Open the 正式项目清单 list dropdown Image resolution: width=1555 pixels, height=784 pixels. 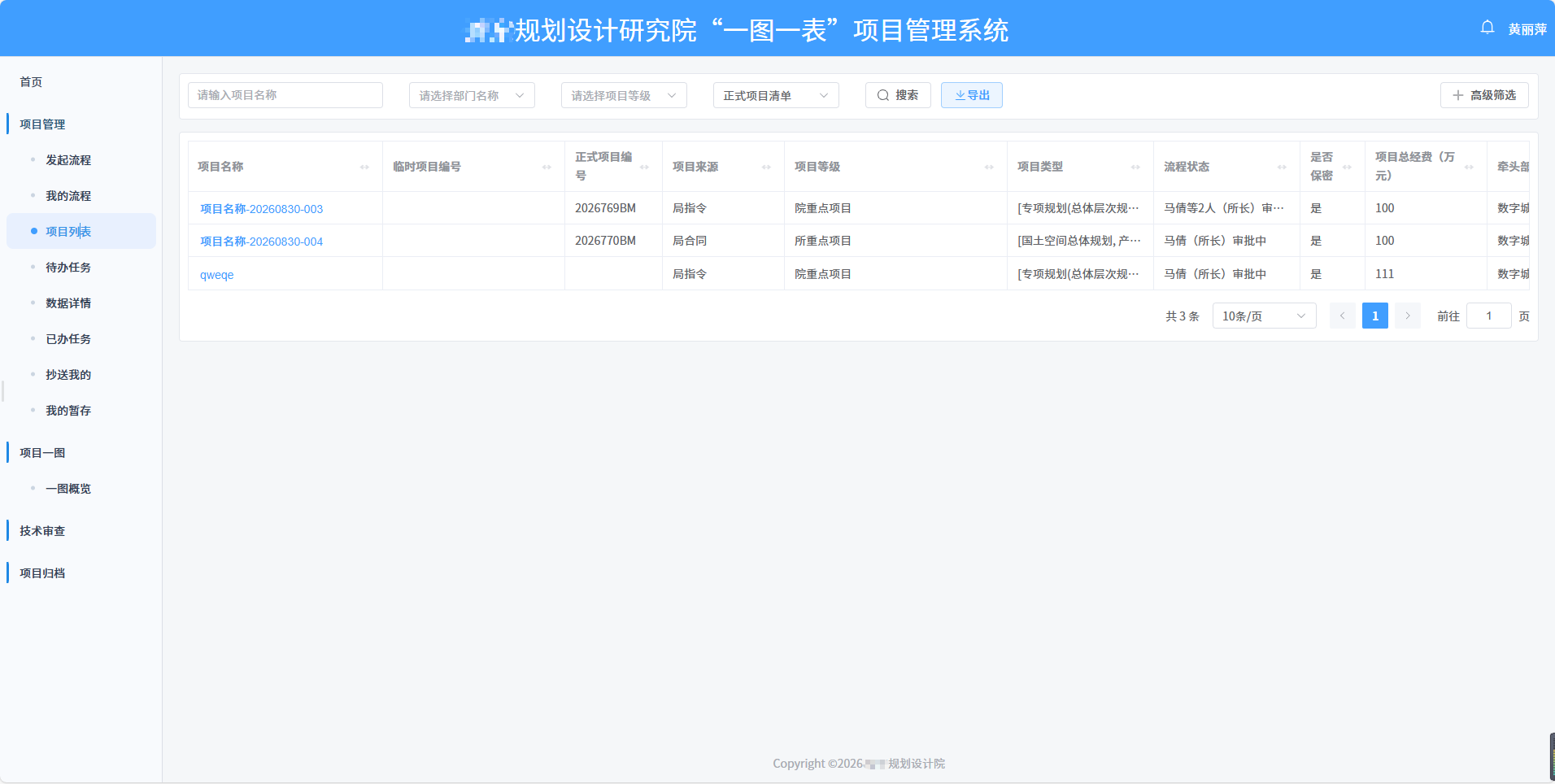click(x=776, y=95)
